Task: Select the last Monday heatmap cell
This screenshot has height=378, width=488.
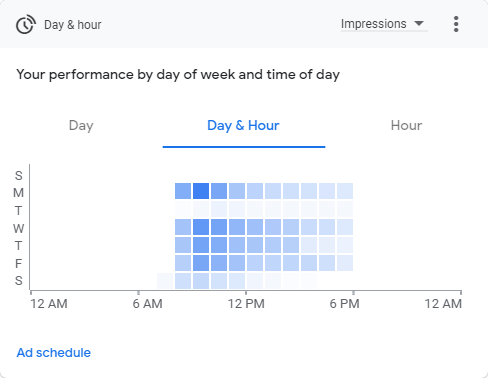Action: [345, 191]
